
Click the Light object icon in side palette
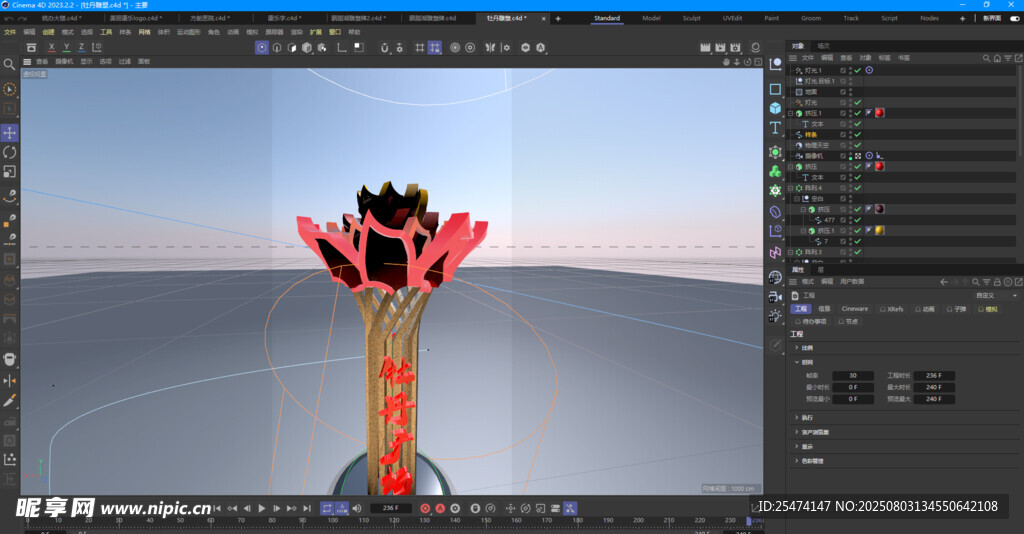775,315
